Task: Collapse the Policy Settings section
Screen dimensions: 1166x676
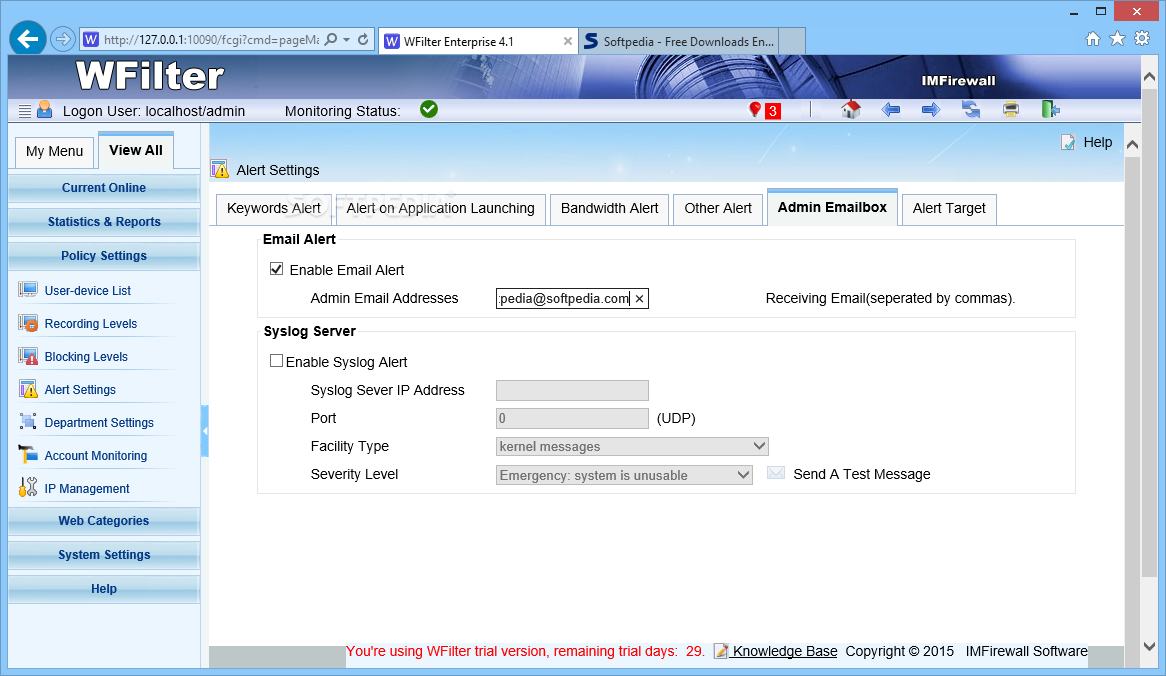Action: [104, 256]
